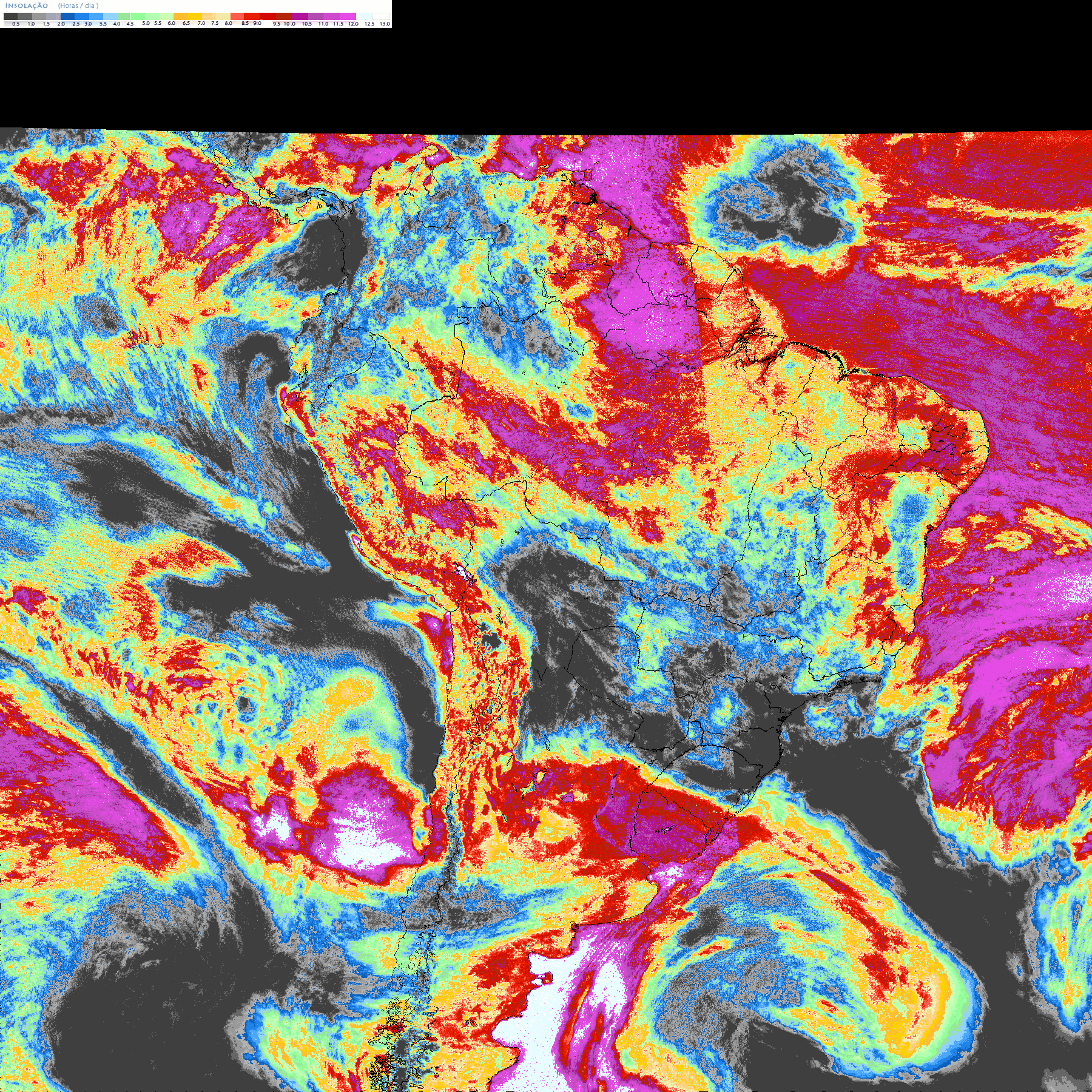Click the '11.5' legend value label
Screen dimensions: 1092x1092
pos(338,24)
